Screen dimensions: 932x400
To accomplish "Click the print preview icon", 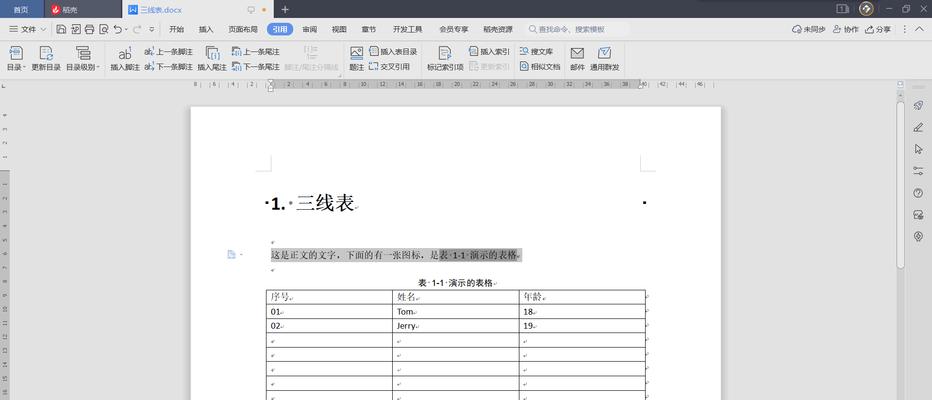I will tap(104, 29).
